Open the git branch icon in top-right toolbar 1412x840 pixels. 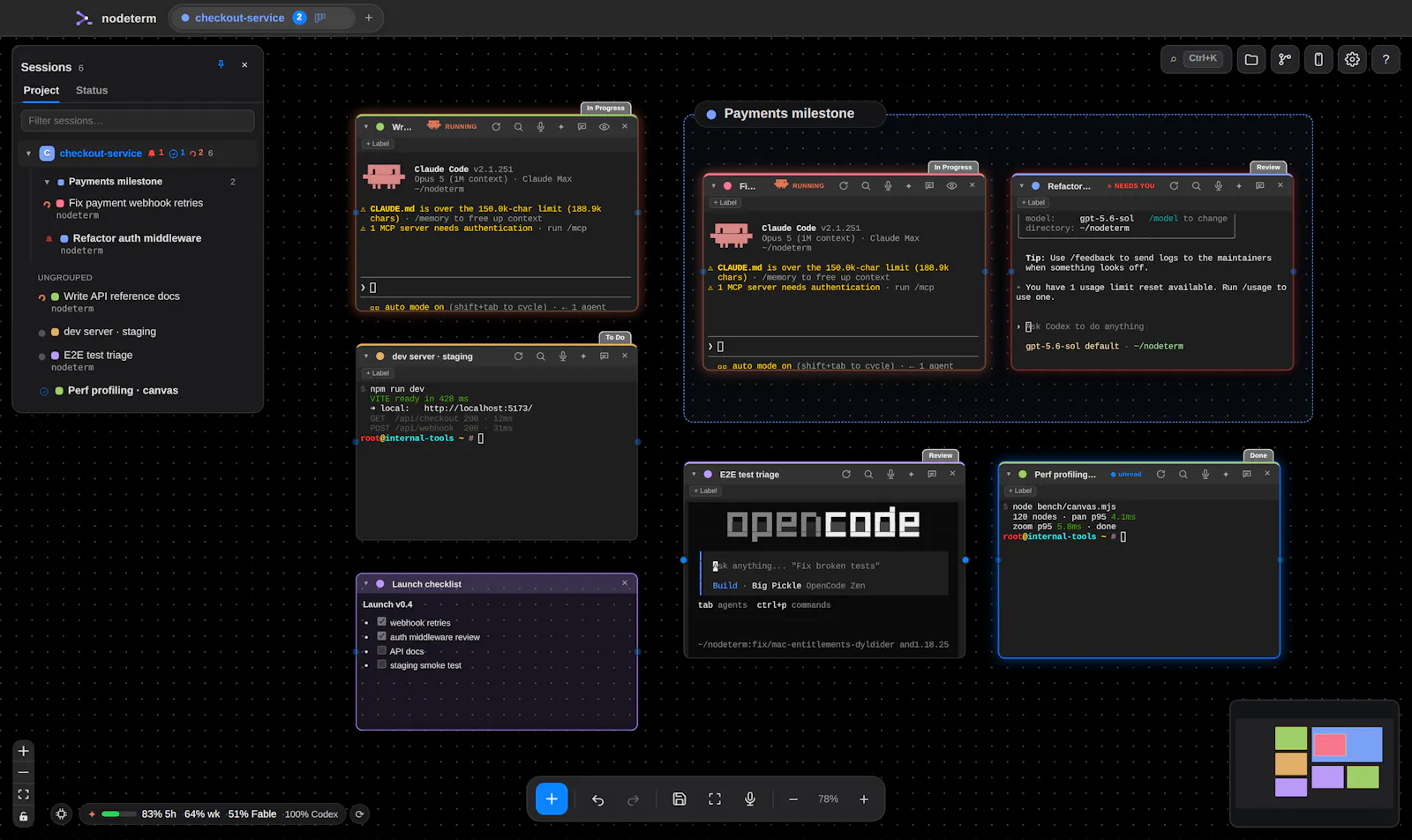1285,59
